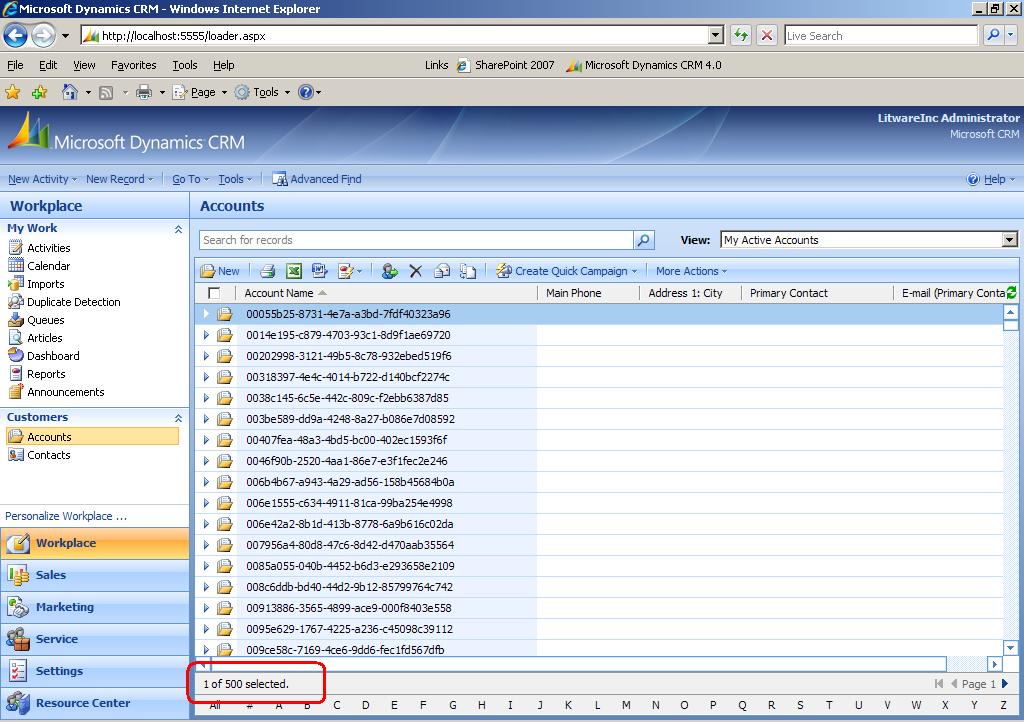This screenshot has width=1024, height=722.
Task: Click the Print icon in grid toolbar
Action: (x=267, y=271)
